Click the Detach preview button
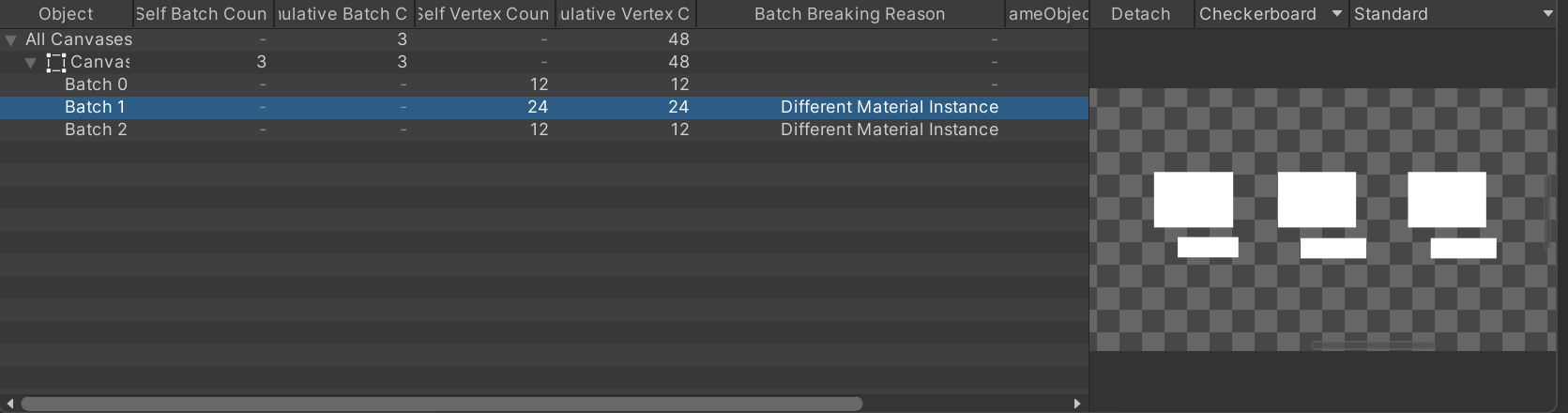Screen dimensions: 1568x413 [x=1141, y=14]
